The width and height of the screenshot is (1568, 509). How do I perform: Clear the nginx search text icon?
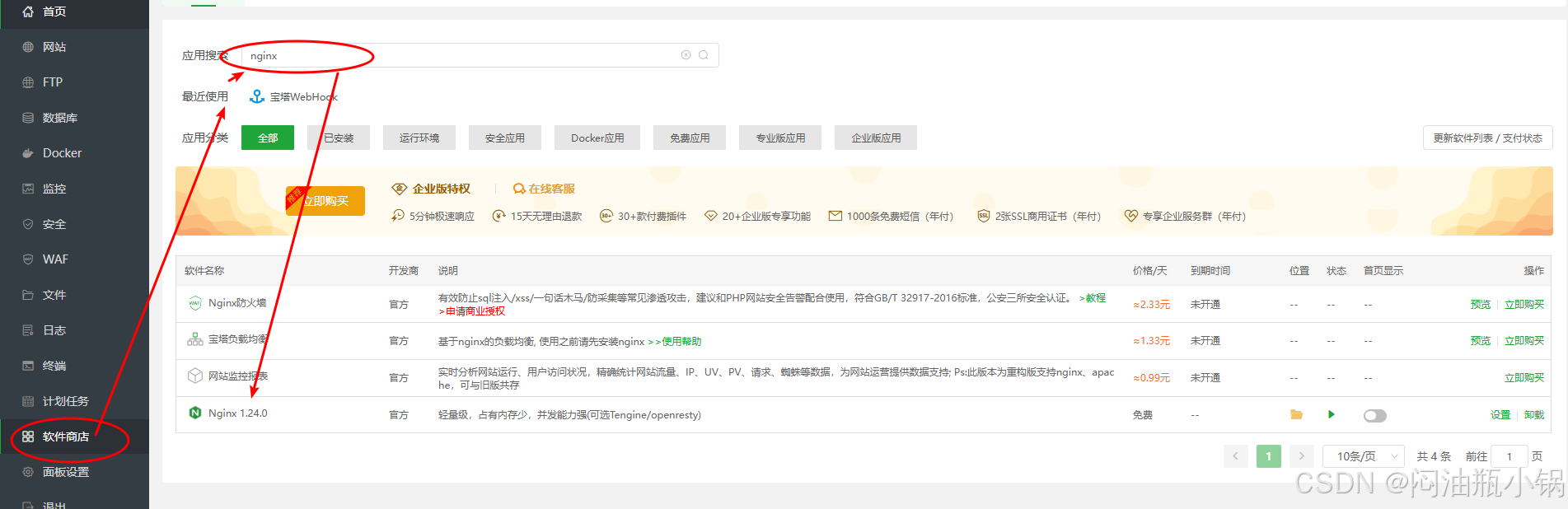tap(686, 55)
